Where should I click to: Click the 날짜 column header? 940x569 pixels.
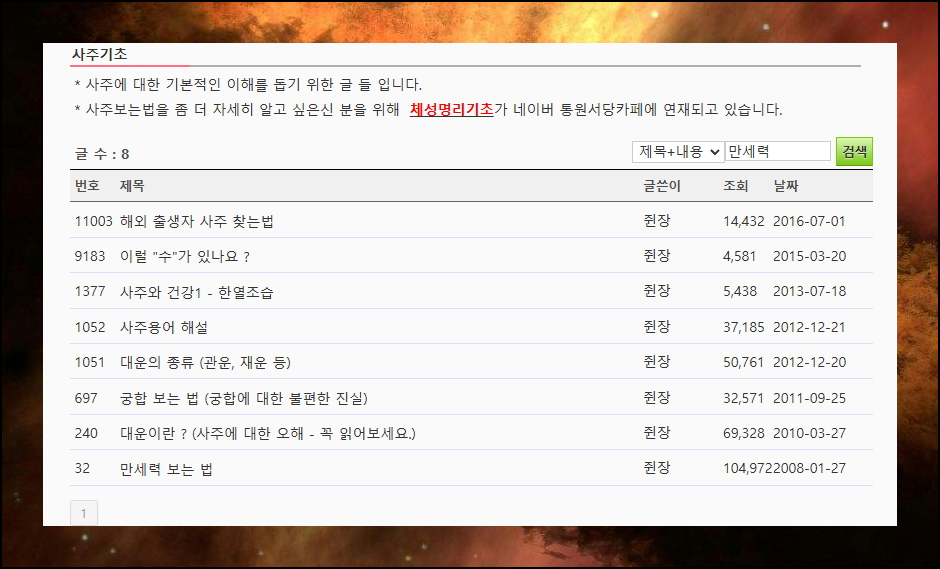786,186
